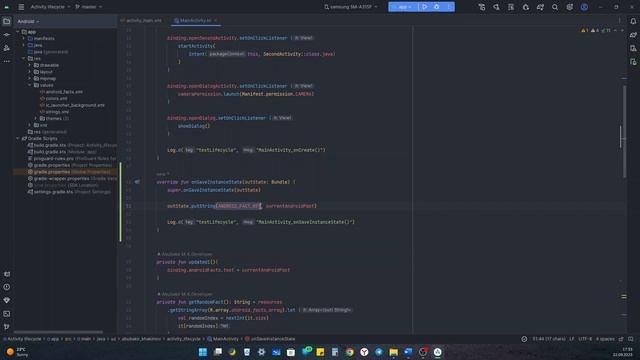
Task: Close the MainActivity.kt tab
Action: 216,20
